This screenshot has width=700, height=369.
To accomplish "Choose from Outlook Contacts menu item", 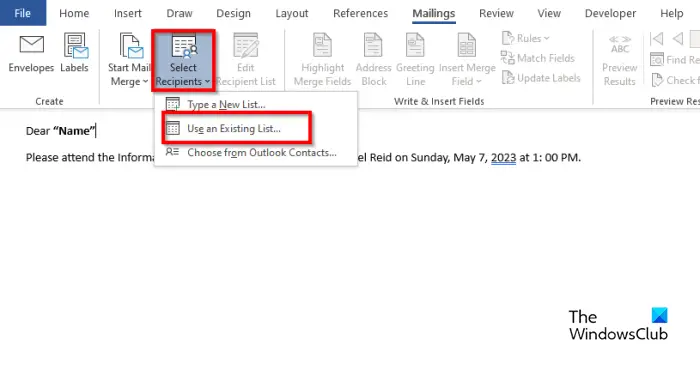I will [x=256, y=153].
